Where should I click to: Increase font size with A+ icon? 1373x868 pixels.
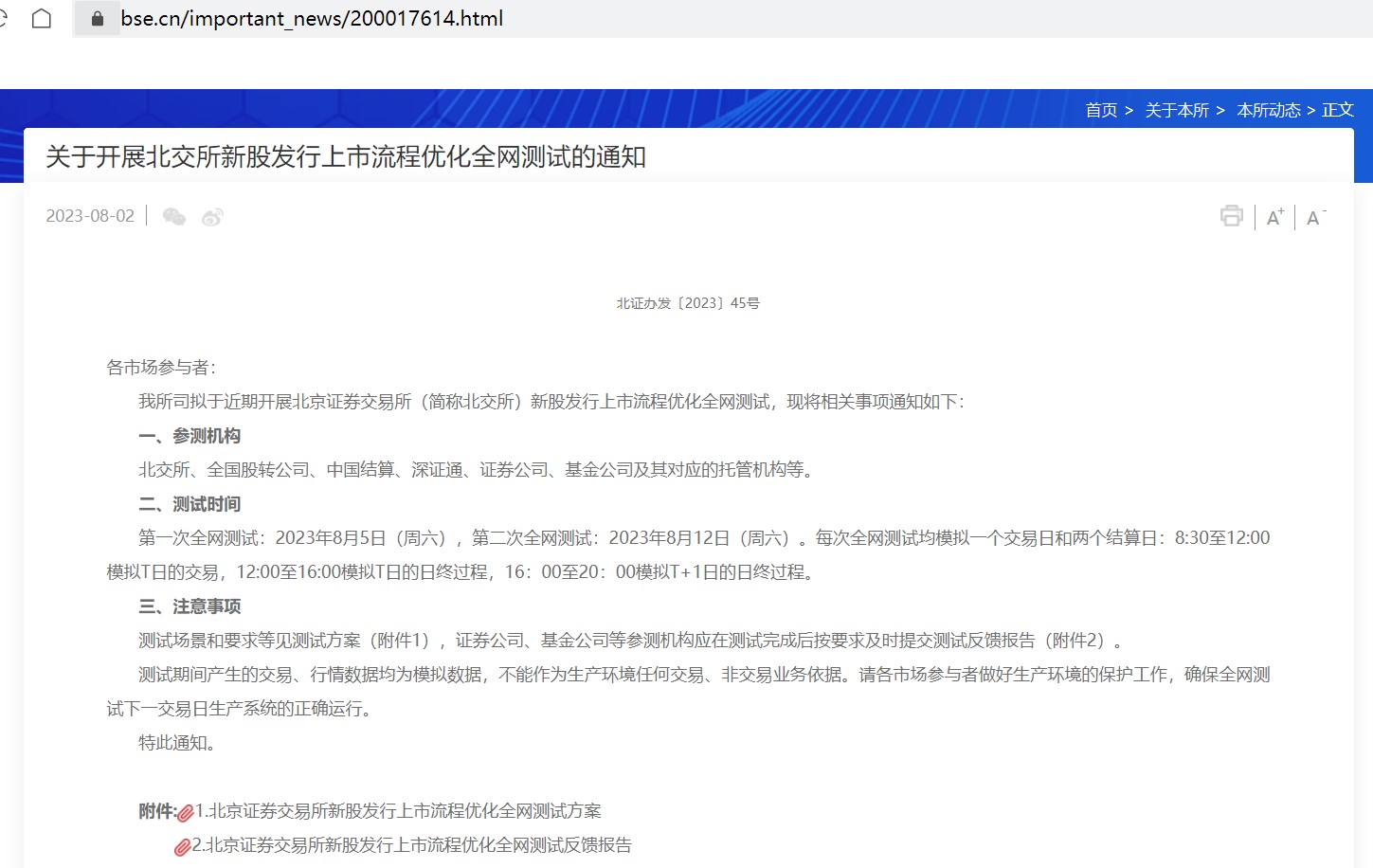(x=1275, y=217)
